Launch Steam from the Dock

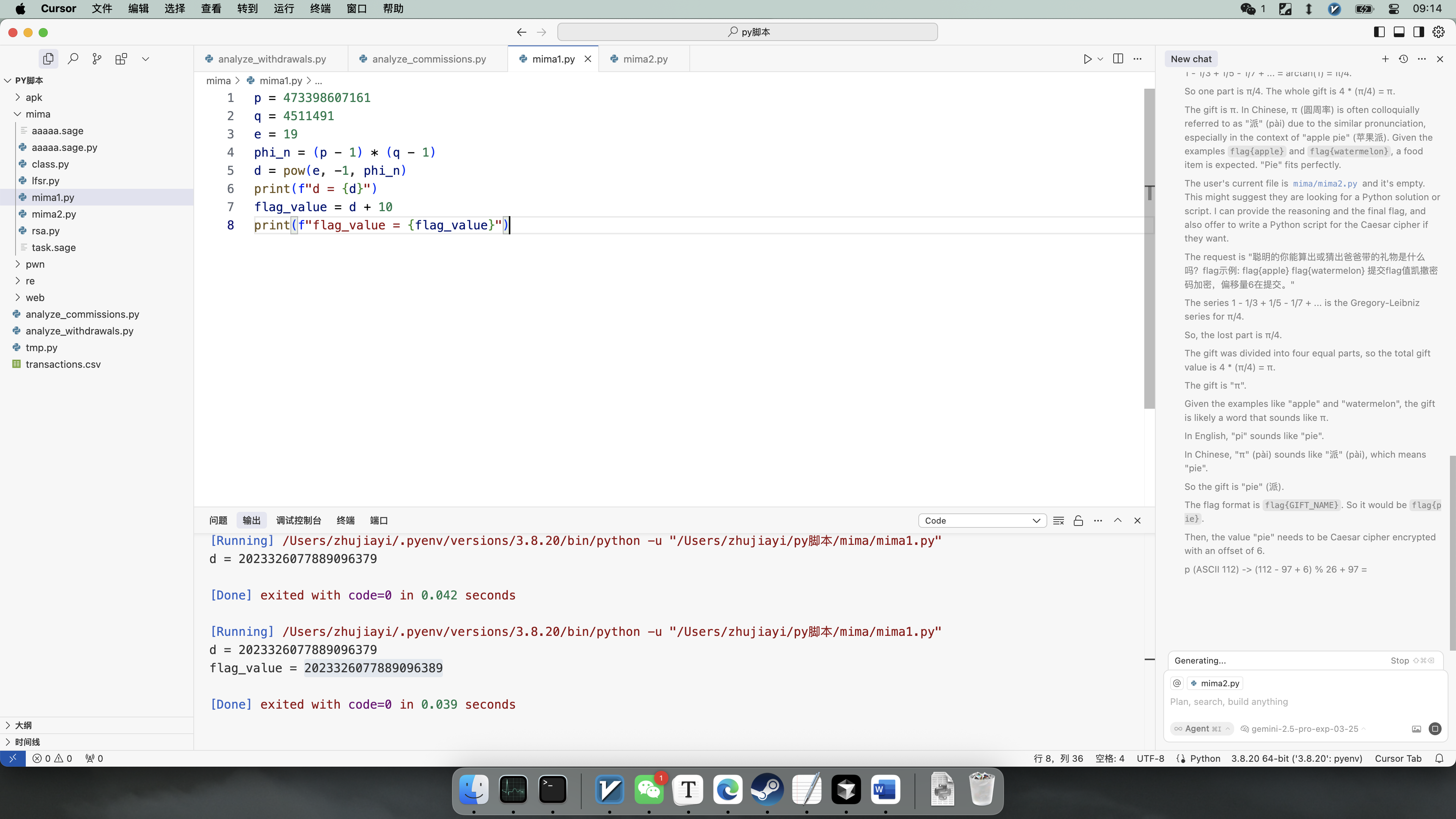[767, 789]
